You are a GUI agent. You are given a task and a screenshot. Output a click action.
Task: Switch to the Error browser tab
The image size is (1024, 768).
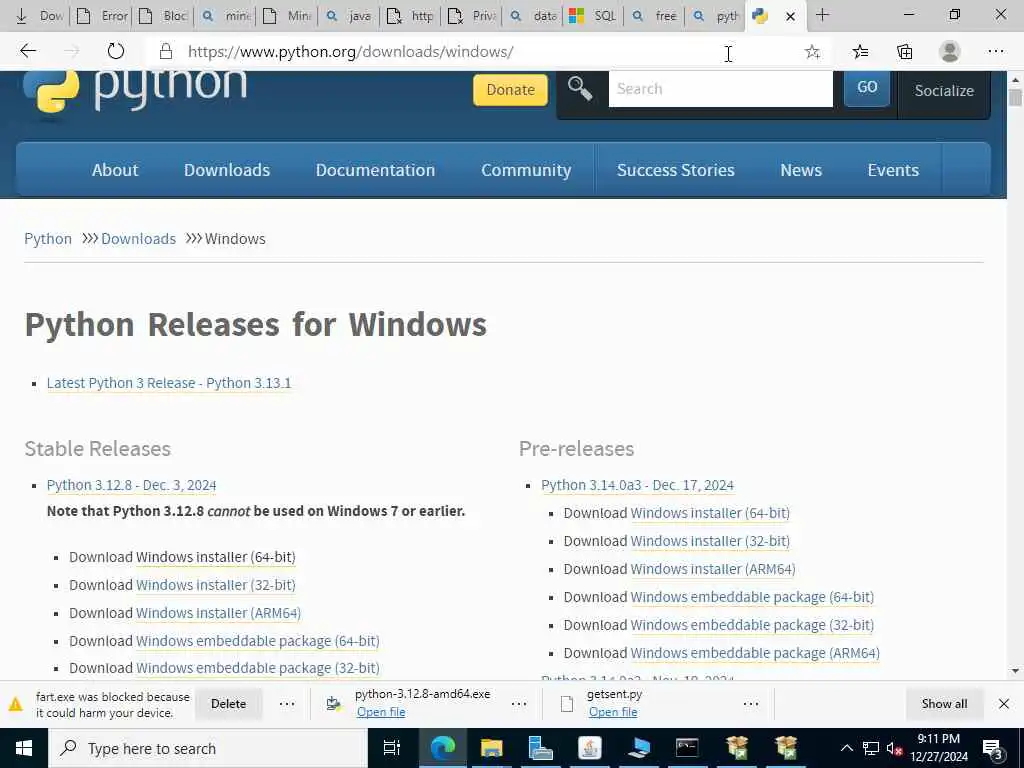(102, 16)
